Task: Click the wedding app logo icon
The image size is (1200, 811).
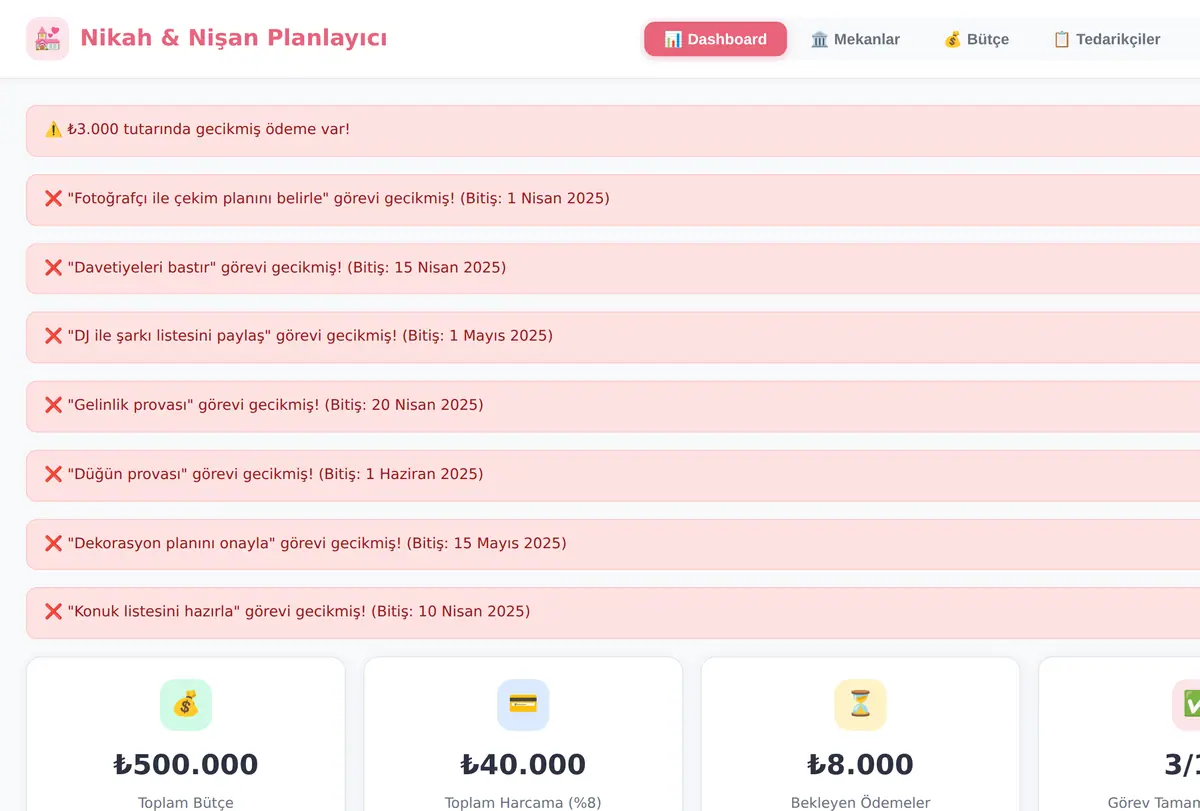Action: pos(47,39)
